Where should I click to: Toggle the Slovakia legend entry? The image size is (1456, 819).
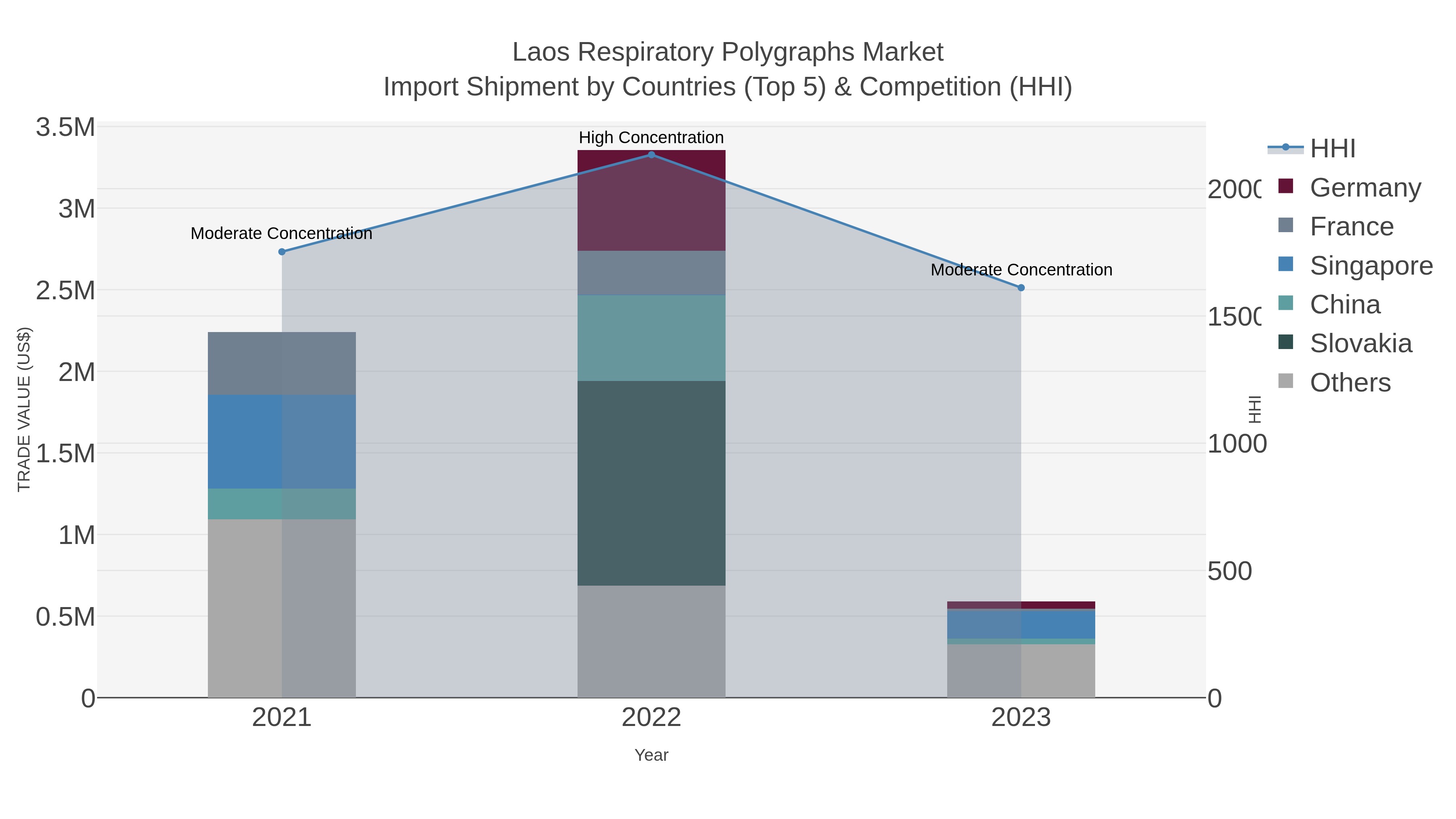(x=1345, y=344)
